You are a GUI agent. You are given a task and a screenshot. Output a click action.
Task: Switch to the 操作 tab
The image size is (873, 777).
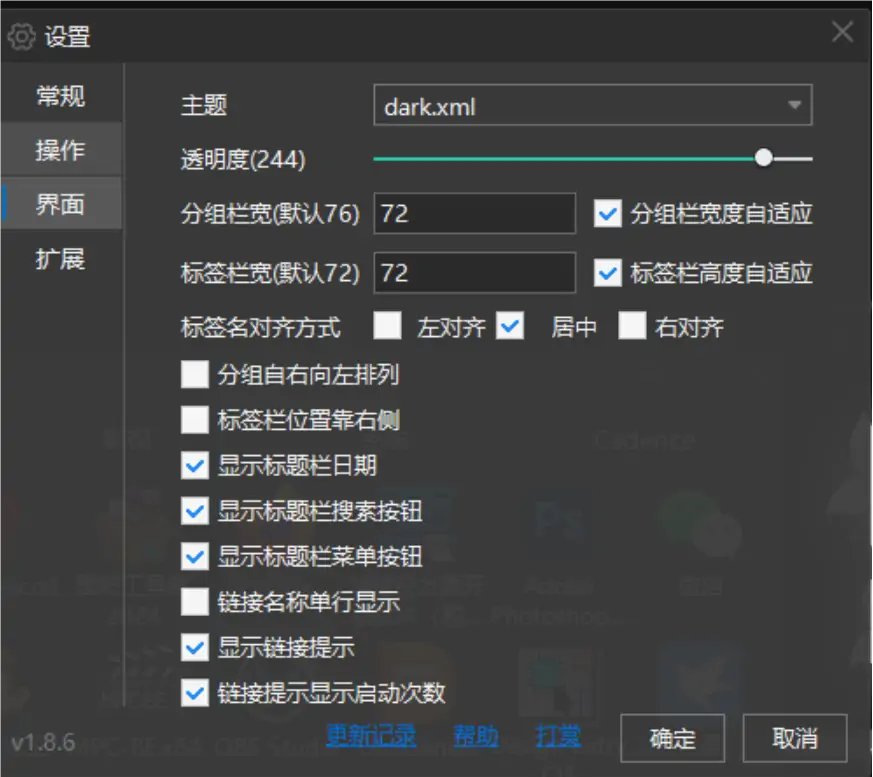click(61, 150)
